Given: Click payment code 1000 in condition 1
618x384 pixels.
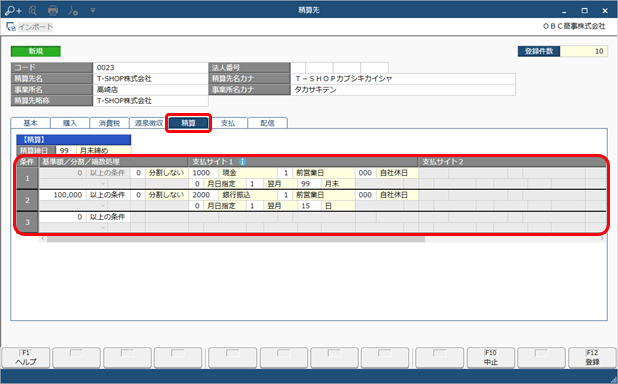Looking at the screenshot, I should 203,173.
